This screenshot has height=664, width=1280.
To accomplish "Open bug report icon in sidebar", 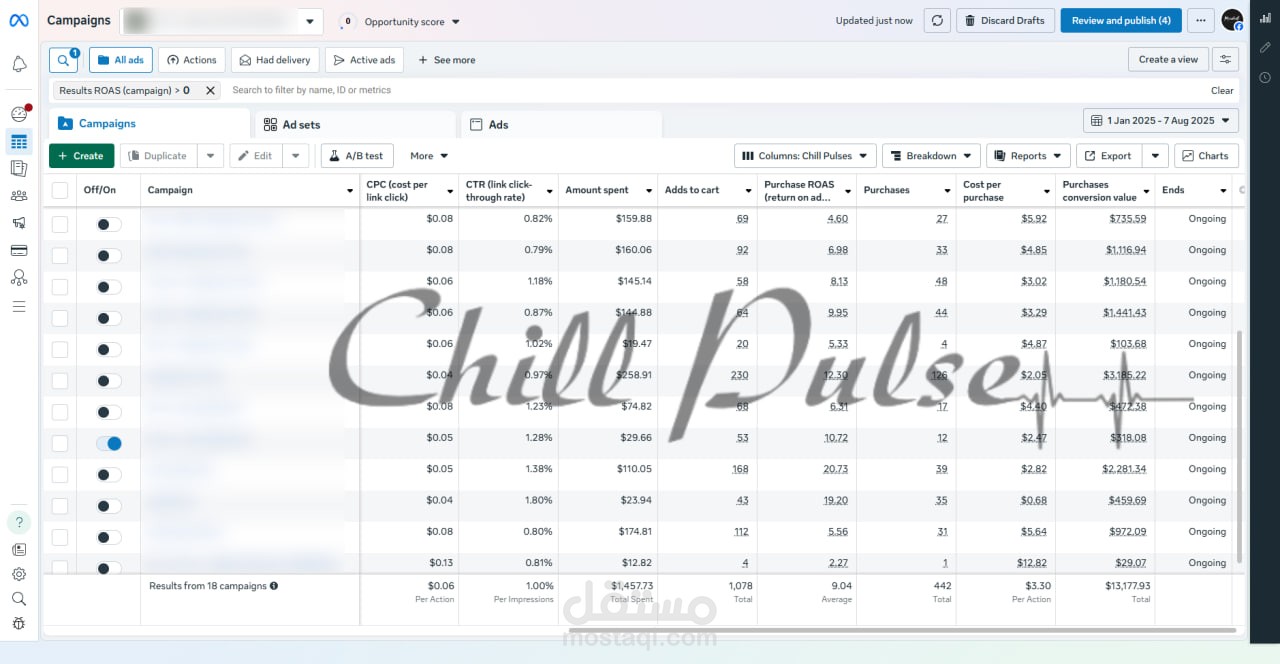I will tap(19, 624).
